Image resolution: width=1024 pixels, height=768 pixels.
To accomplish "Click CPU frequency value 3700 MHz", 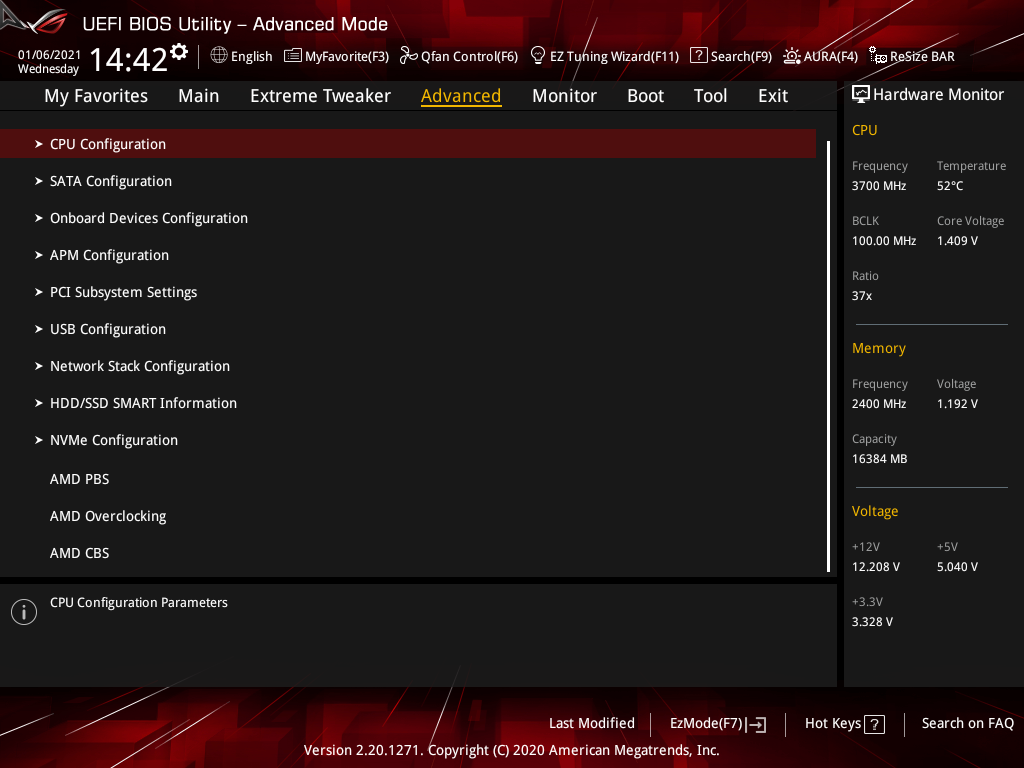I will pos(878,185).
